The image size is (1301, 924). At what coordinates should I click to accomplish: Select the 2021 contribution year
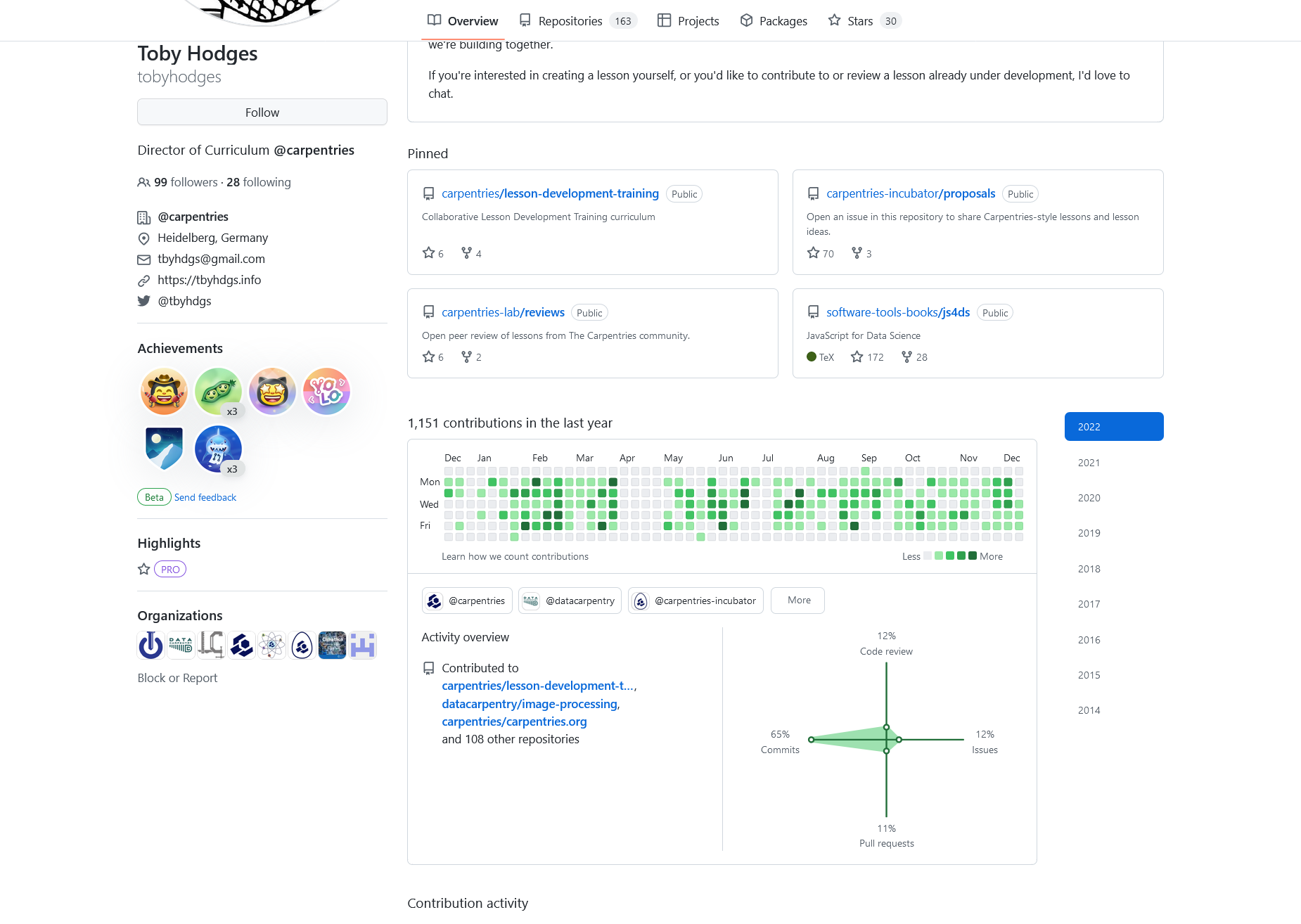point(1114,463)
